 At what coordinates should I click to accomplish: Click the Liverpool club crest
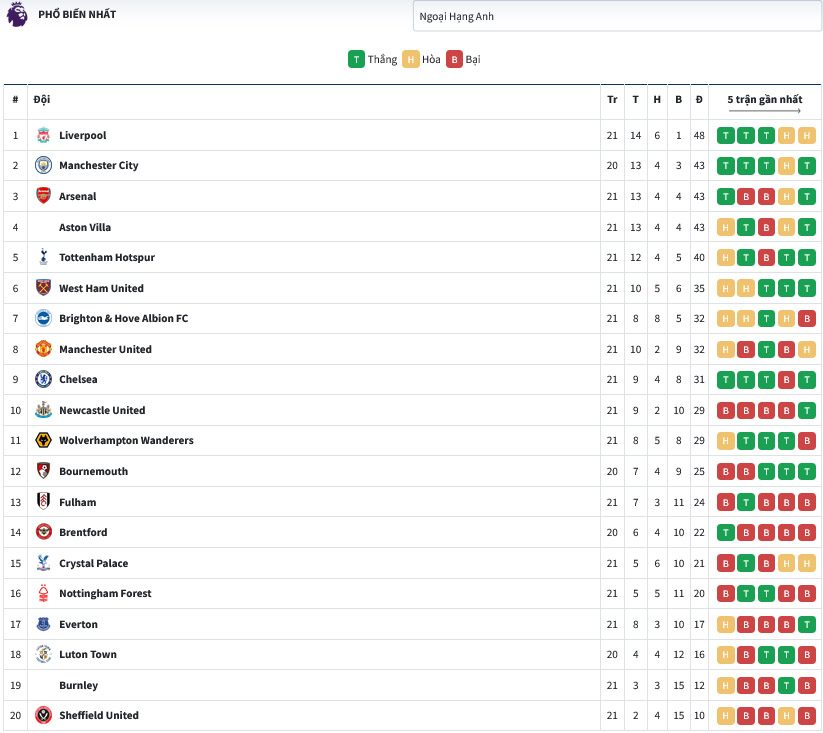43,135
